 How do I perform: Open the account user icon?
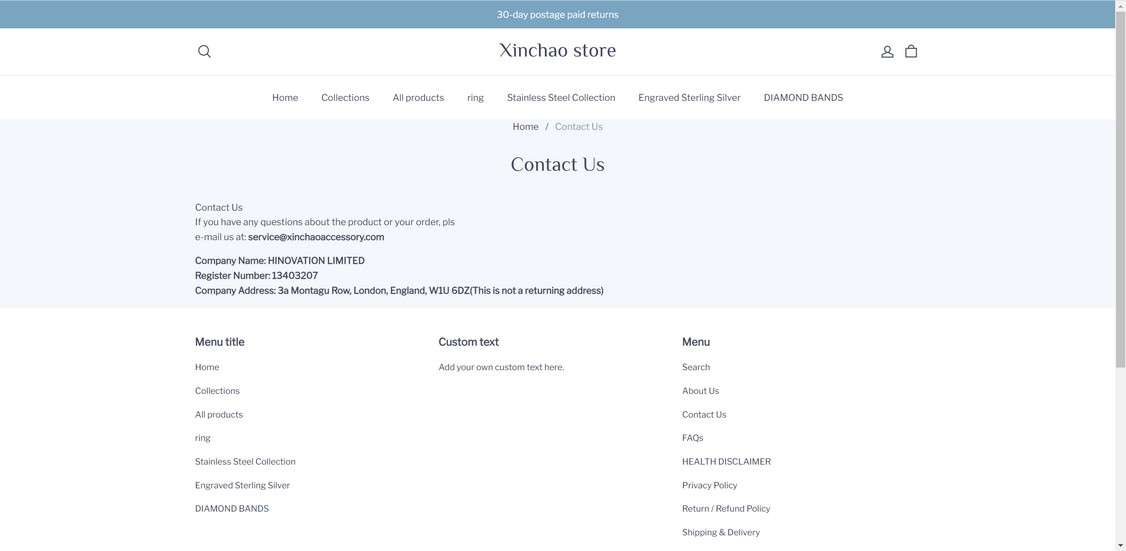(887, 52)
